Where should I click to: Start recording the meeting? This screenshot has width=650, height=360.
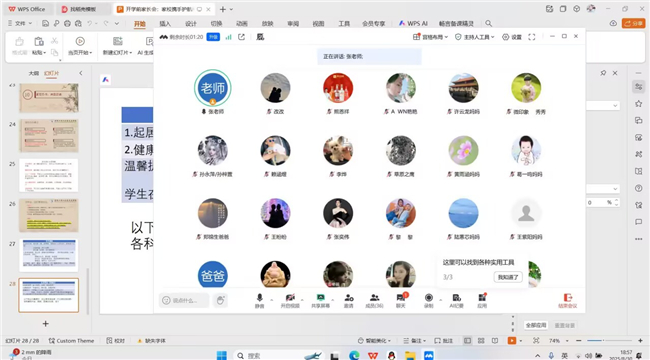[429, 300]
